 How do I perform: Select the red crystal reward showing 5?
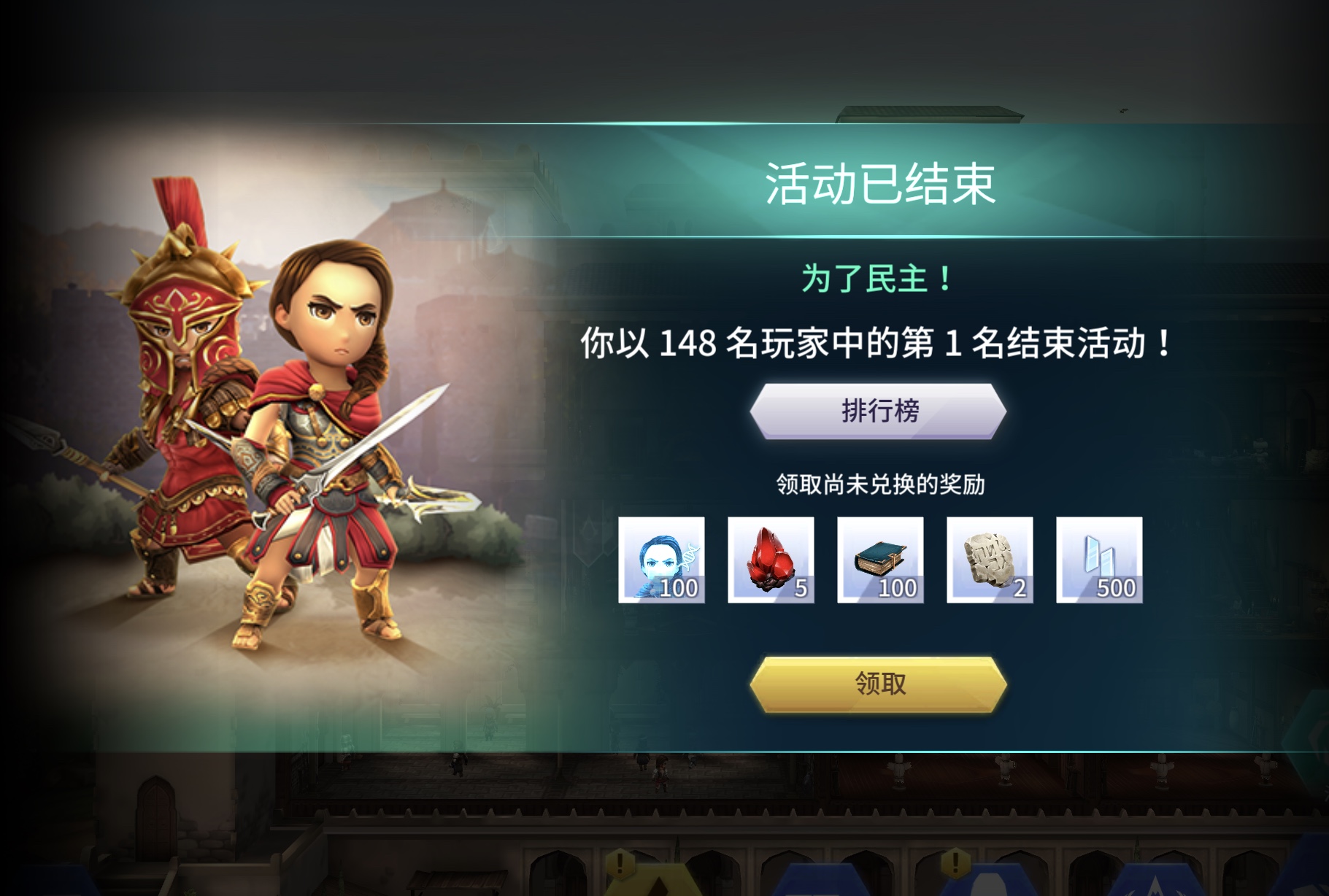[771, 560]
